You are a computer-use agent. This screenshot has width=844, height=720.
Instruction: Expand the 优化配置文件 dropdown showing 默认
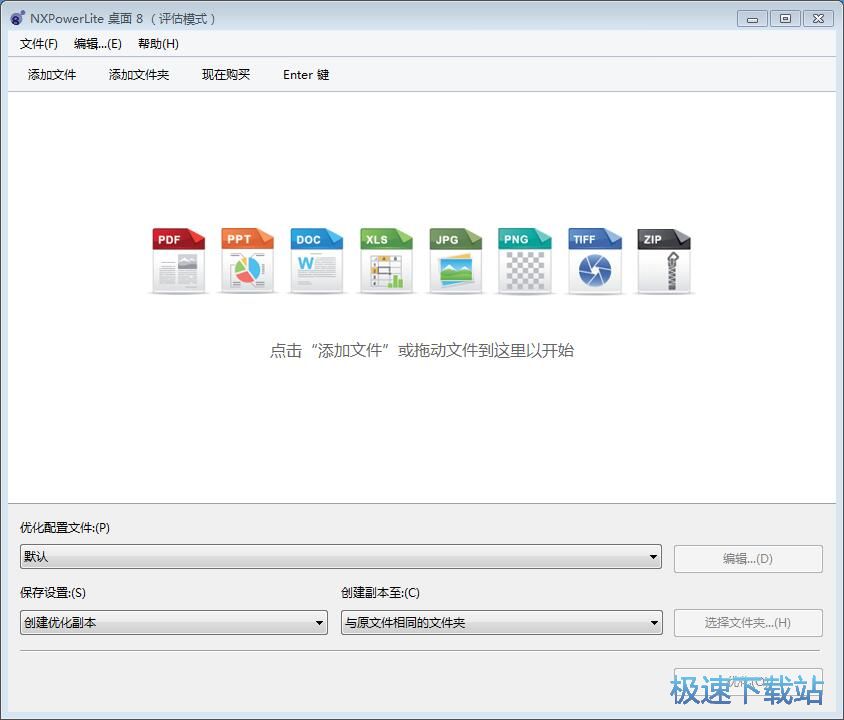[341, 556]
